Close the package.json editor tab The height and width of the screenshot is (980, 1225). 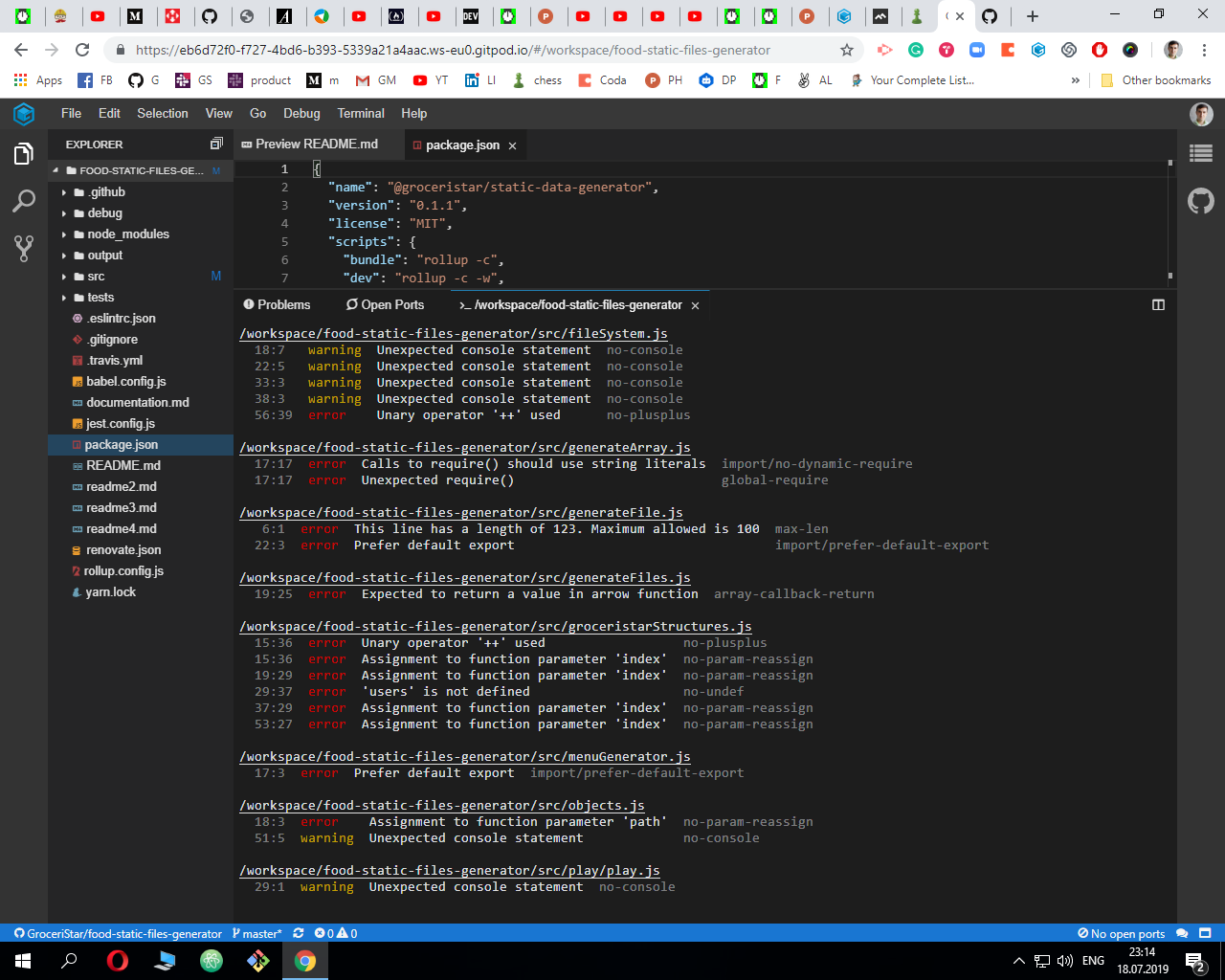click(513, 145)
